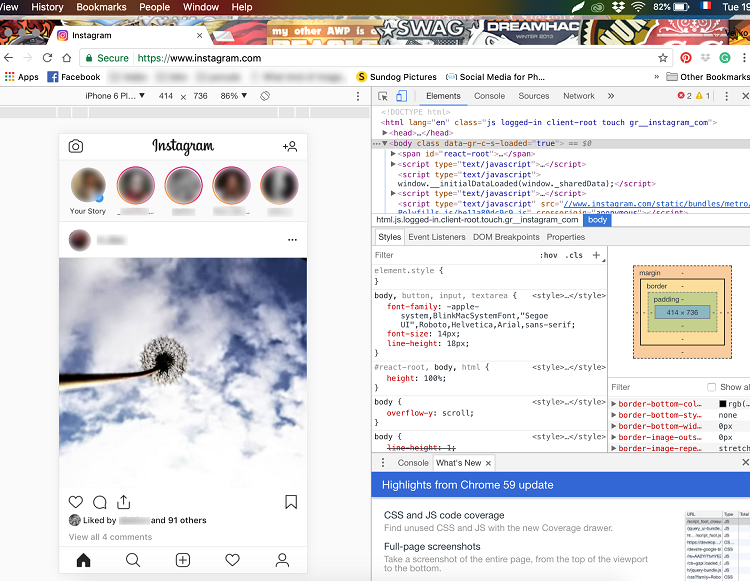
Task: Open the Bookmarks menu
Action: click(101, 7)
